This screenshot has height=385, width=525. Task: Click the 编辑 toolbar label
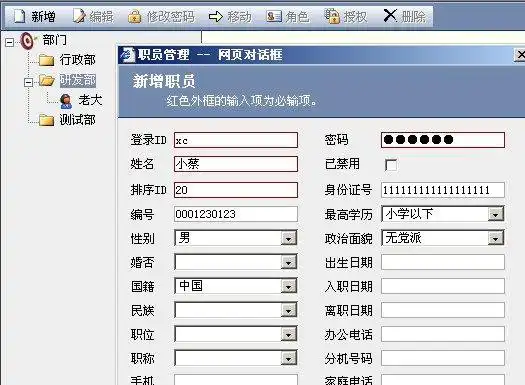click(101, 16)
